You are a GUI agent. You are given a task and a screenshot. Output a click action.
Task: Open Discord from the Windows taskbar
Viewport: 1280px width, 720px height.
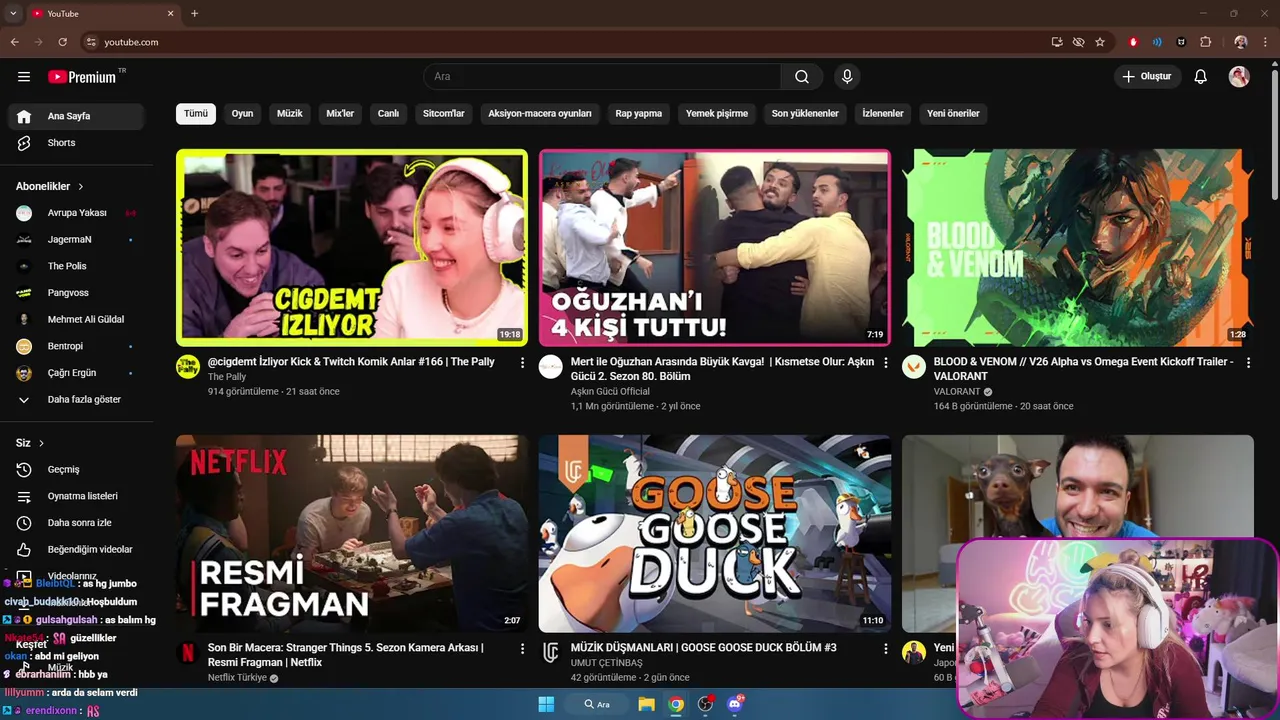[736, 704]
